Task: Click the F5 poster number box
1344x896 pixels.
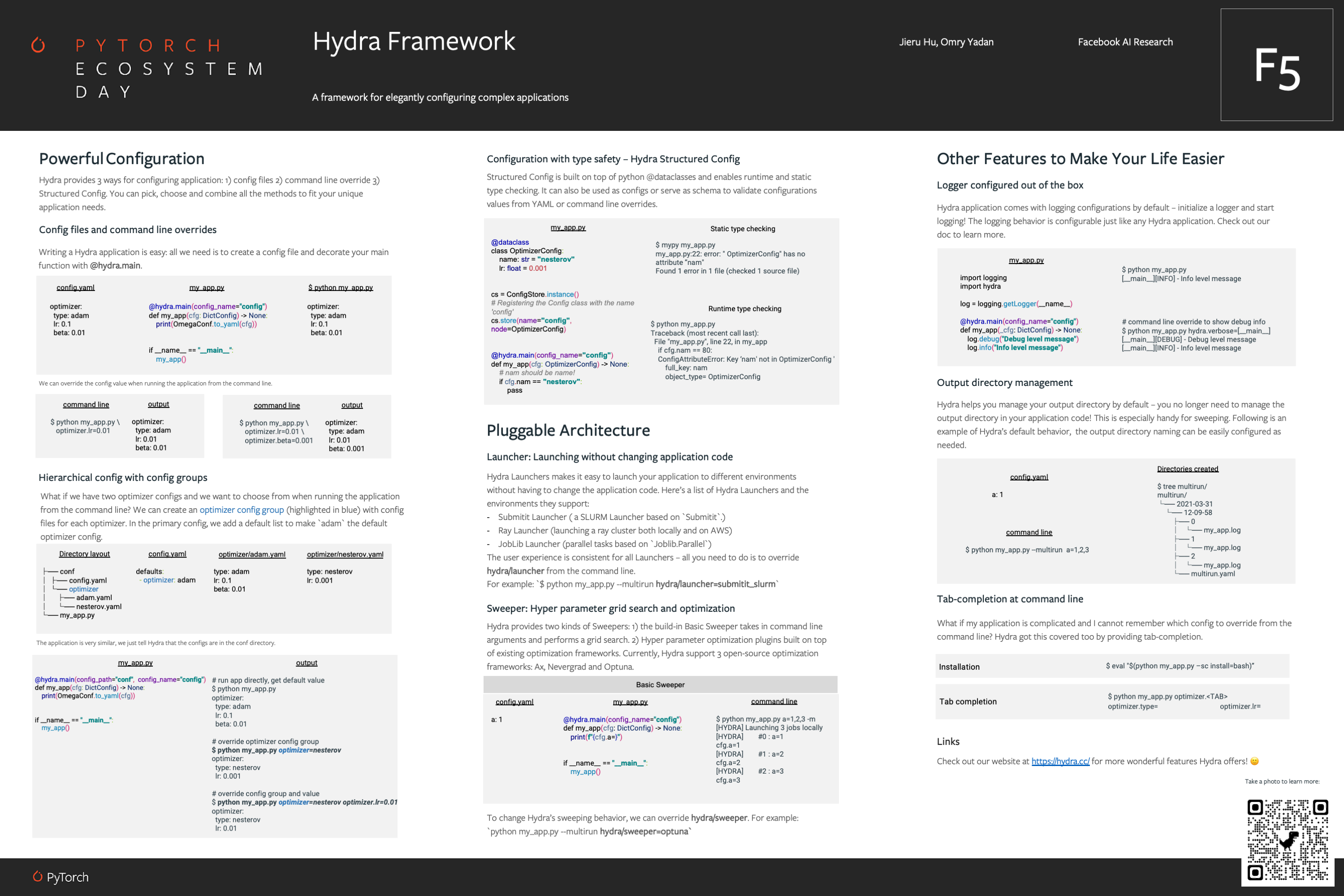Action: point(1276,65)
